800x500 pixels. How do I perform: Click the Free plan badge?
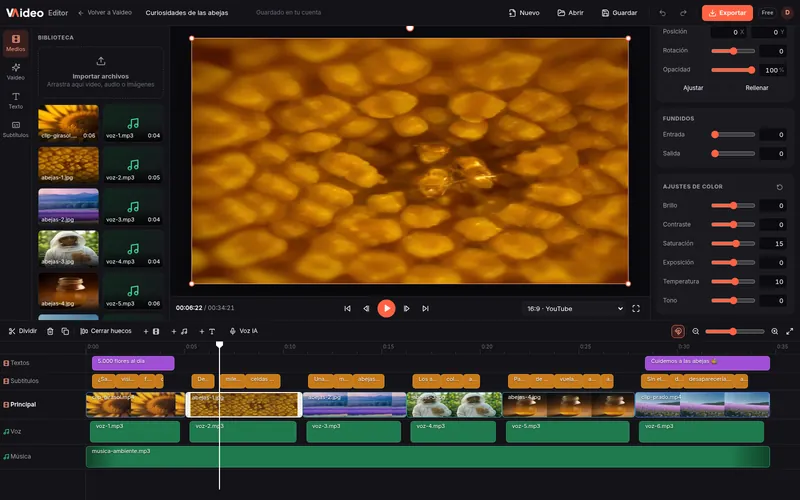coord(767,13)
